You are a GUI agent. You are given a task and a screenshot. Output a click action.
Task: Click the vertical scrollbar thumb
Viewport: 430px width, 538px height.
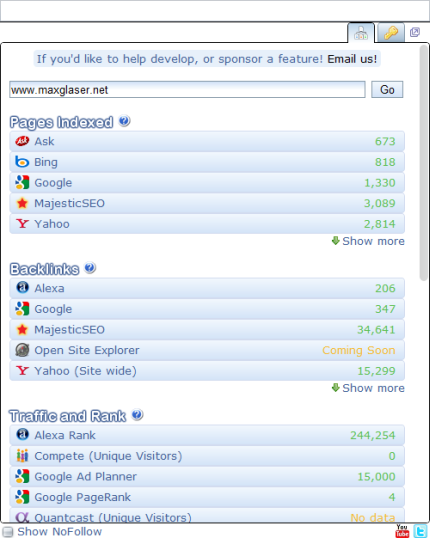coord(424,163)
